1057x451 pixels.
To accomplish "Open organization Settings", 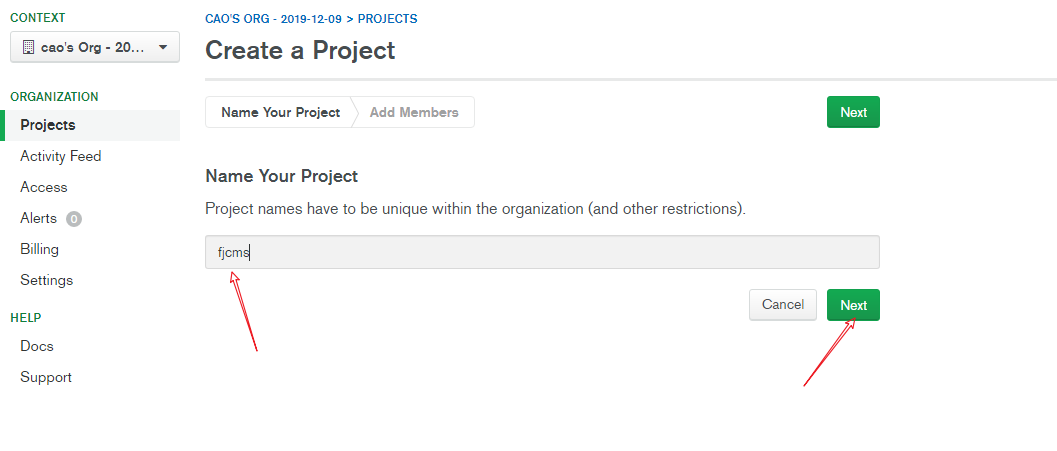I will coord(47,280).
